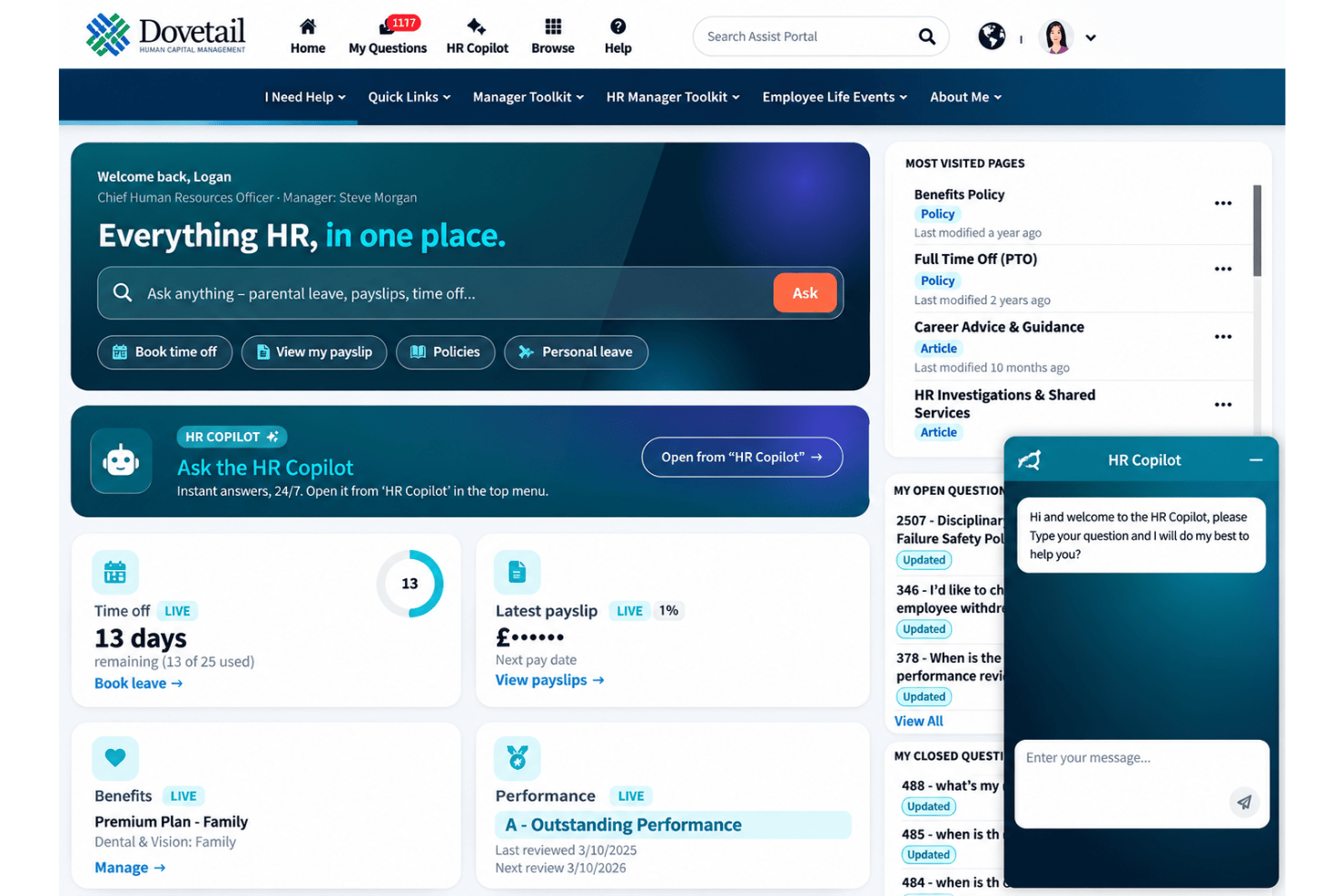Click the Book leave link
Screen dimensions: 1344x896
point(138,684)
